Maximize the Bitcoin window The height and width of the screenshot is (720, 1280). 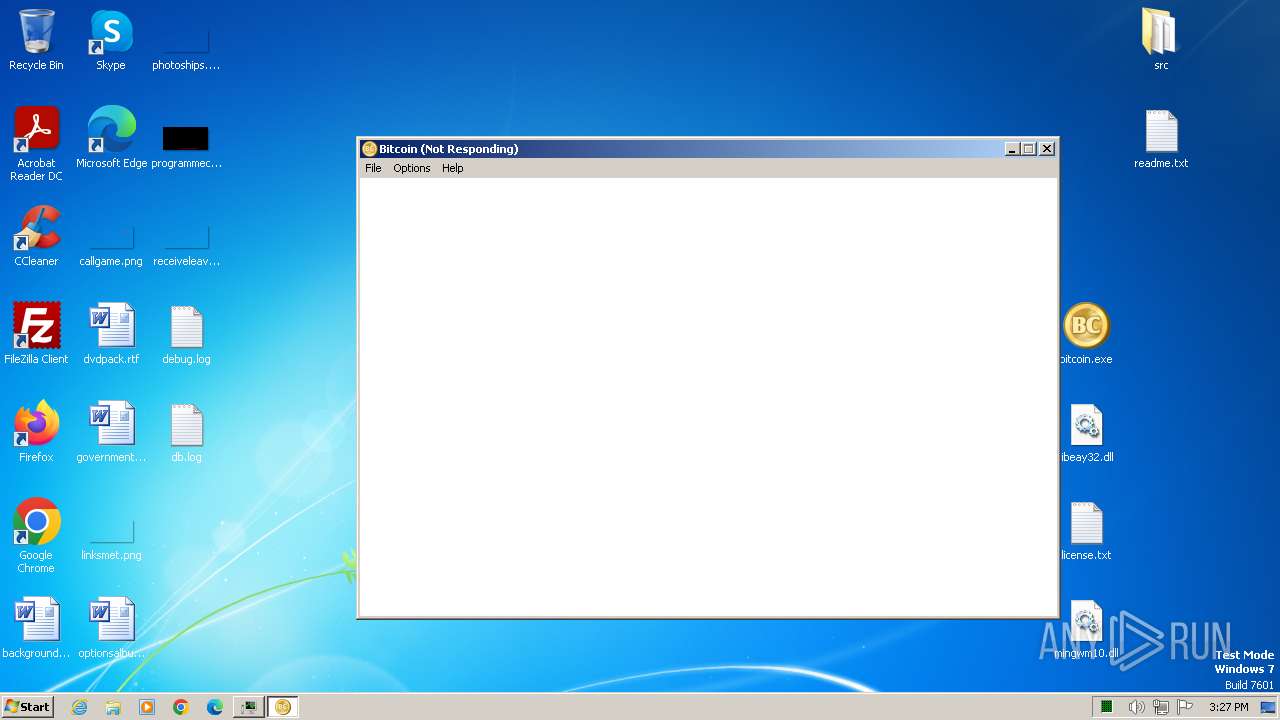(x=1028, y=149)
